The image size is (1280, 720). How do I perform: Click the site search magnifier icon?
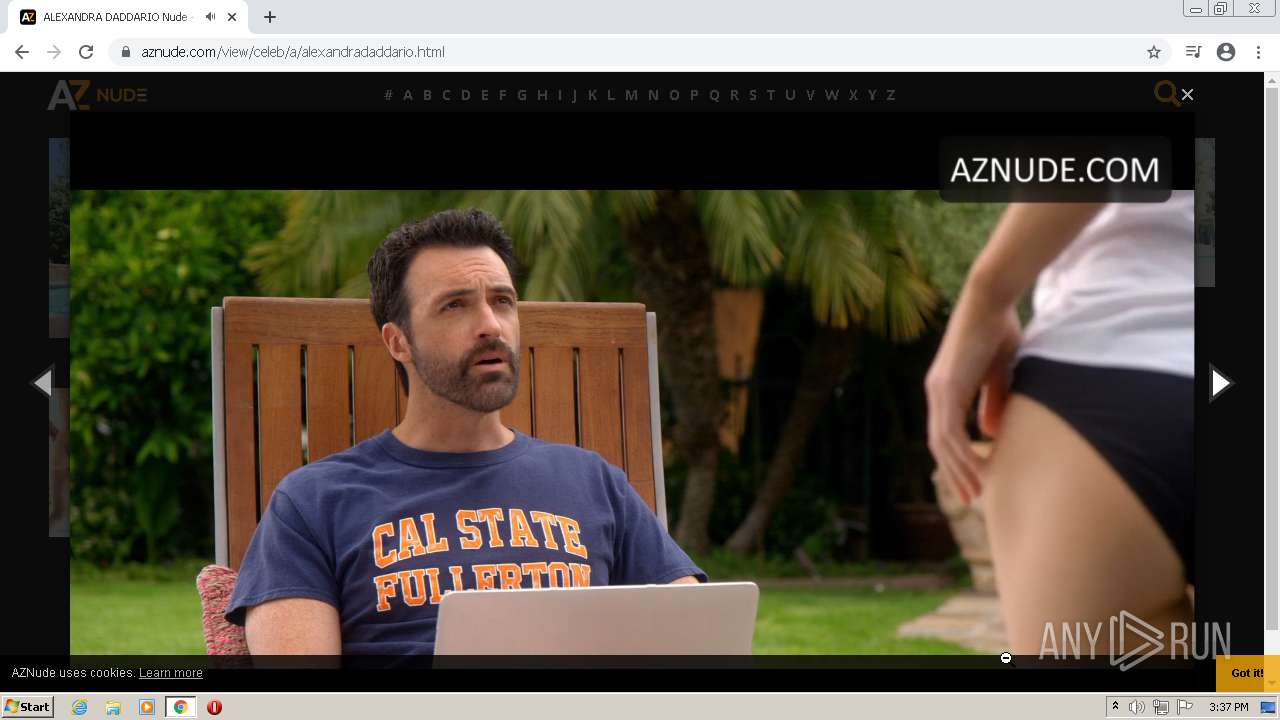(x=1166, y=94)
